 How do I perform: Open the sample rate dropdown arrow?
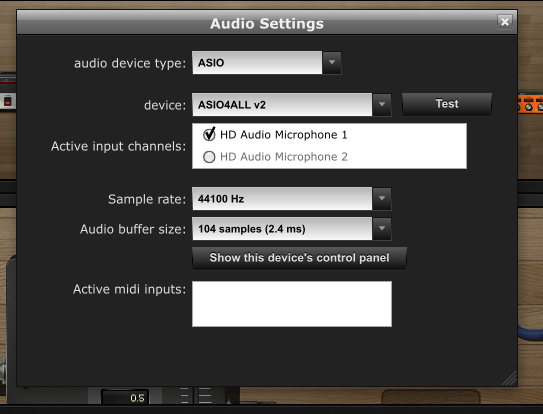point(382,199)
